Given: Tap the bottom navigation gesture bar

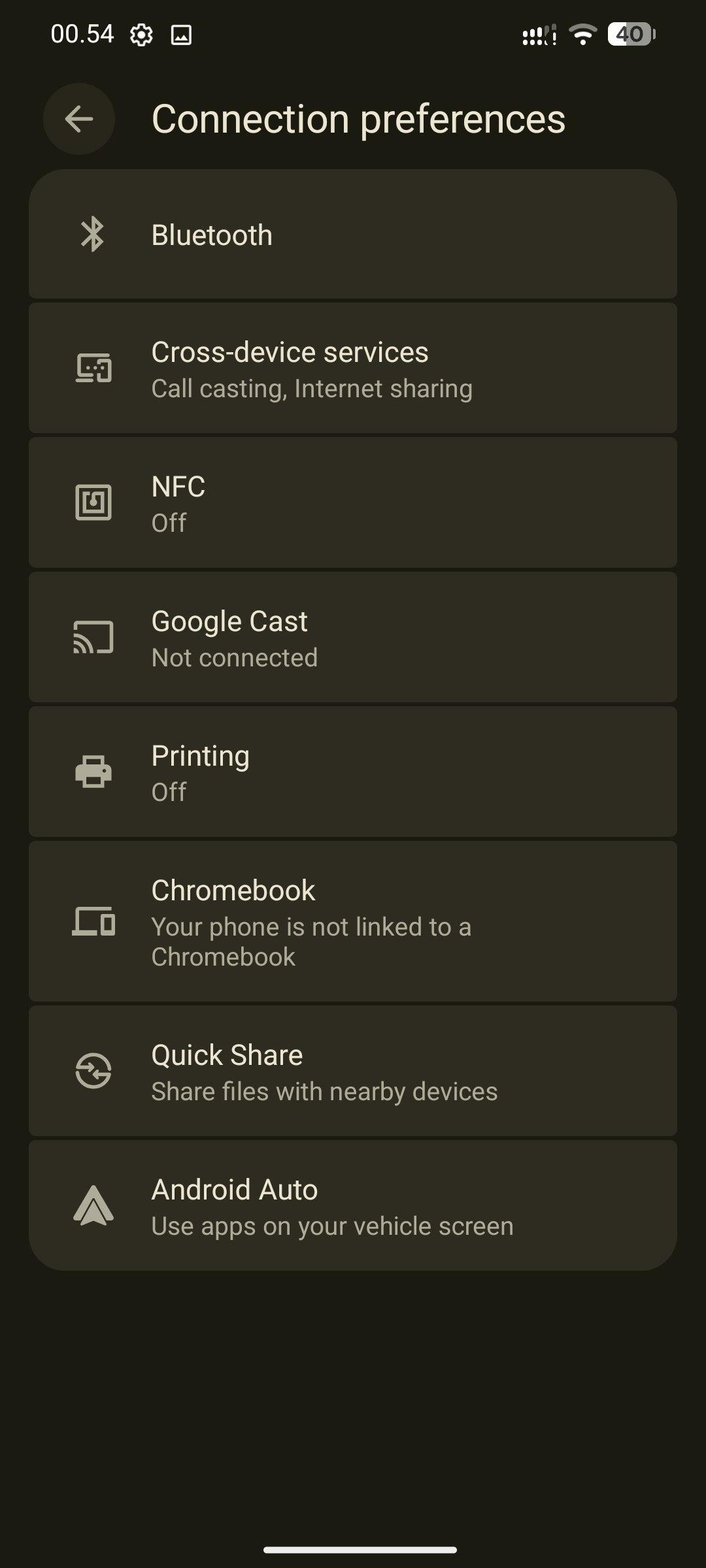Looking at the screenshot, I should (x=360, y=1549).
